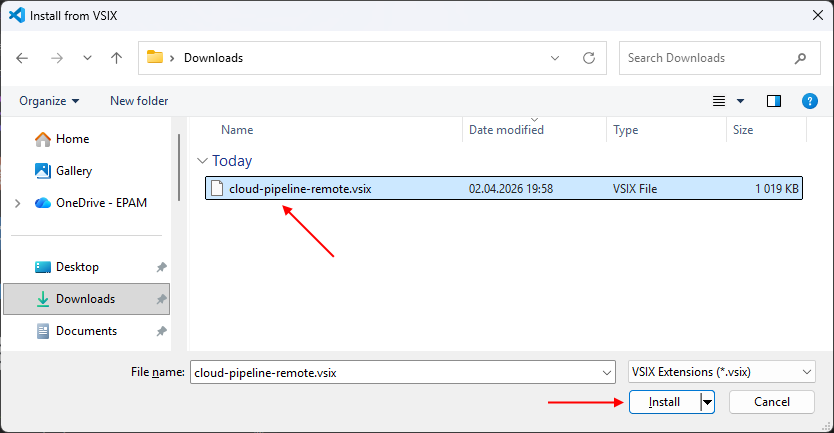
Task: Click the Up one level arrow
Action: (116, 58)
